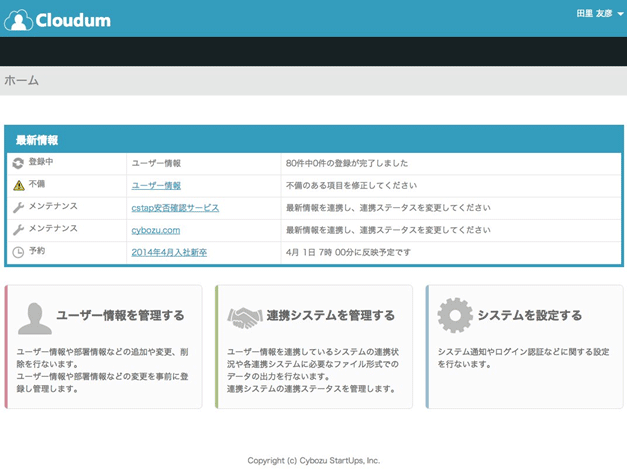Screen dimensions: 627x471
Task: Click the person silhouette icon in user card
Action: (x=35, y=317)
